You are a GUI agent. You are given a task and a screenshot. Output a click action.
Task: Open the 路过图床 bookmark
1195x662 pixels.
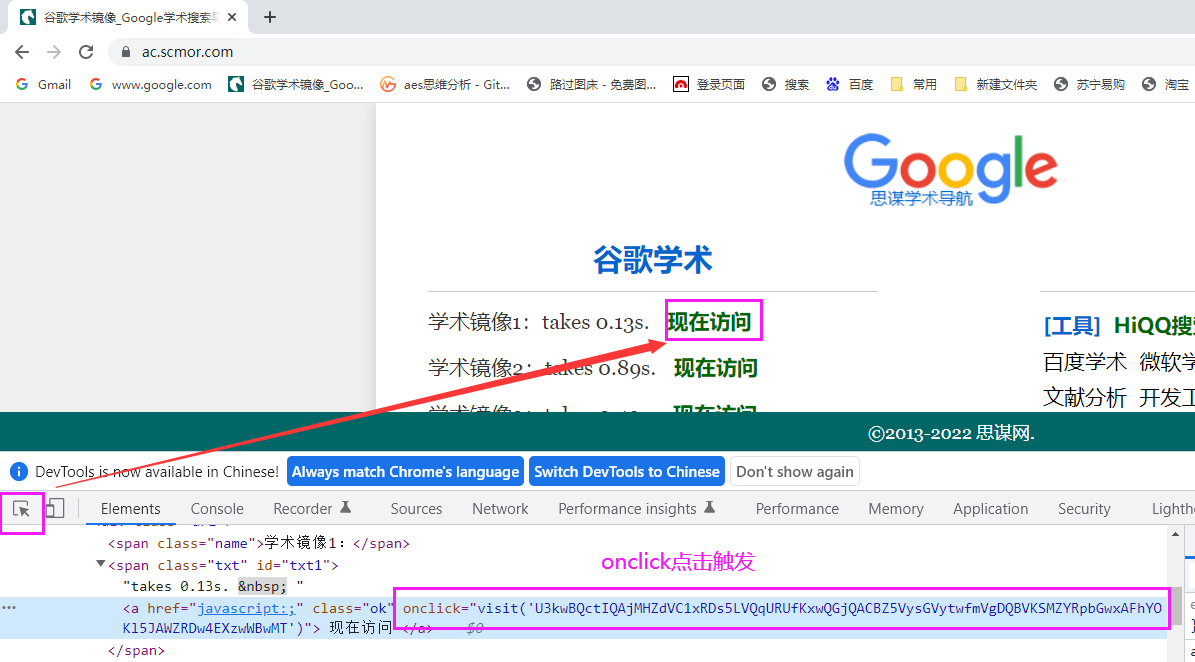(x=591, y=85)
